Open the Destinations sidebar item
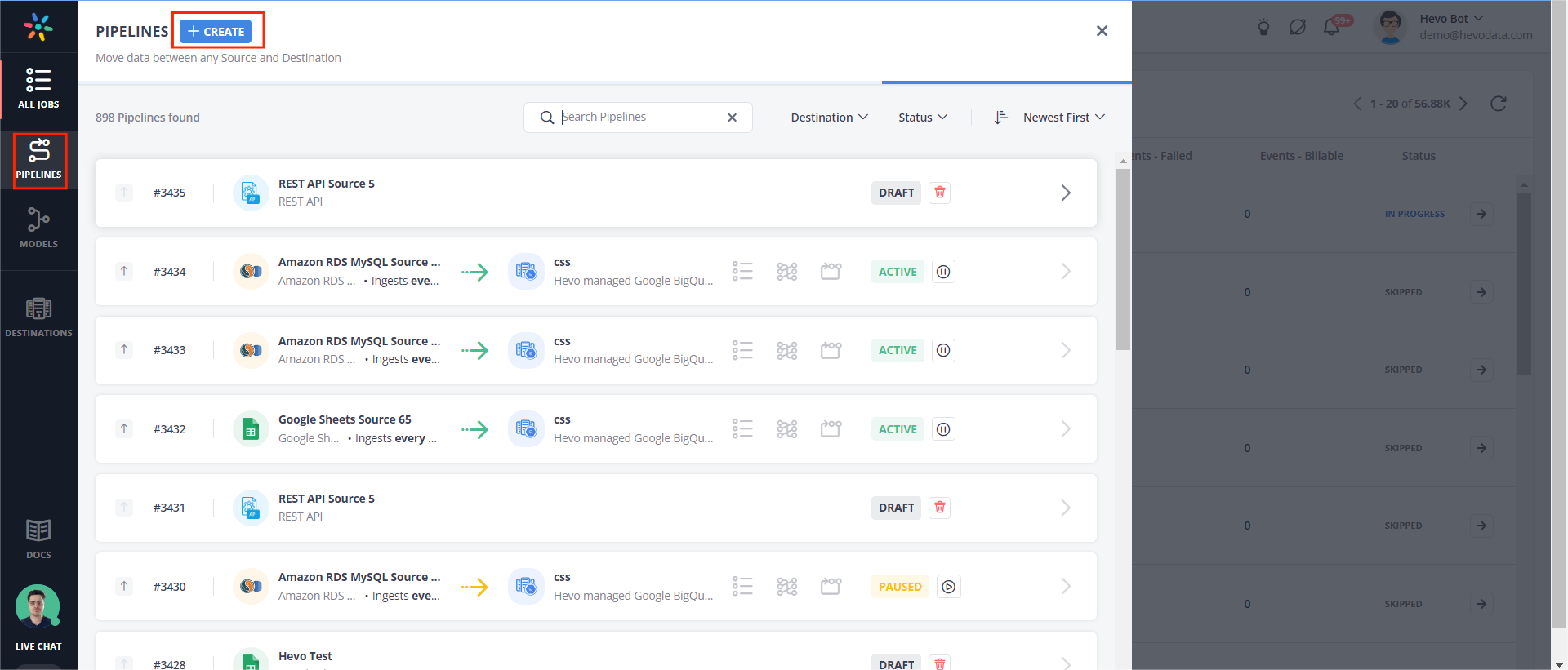The height and width of the screenshot is (670, 1568). coord(38,317)
